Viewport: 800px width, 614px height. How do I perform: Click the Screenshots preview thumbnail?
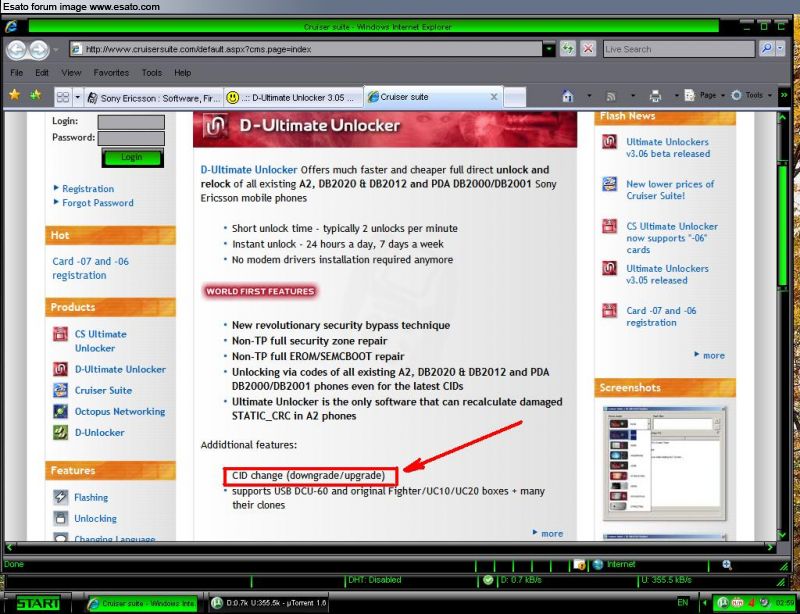tap(665, 463)
